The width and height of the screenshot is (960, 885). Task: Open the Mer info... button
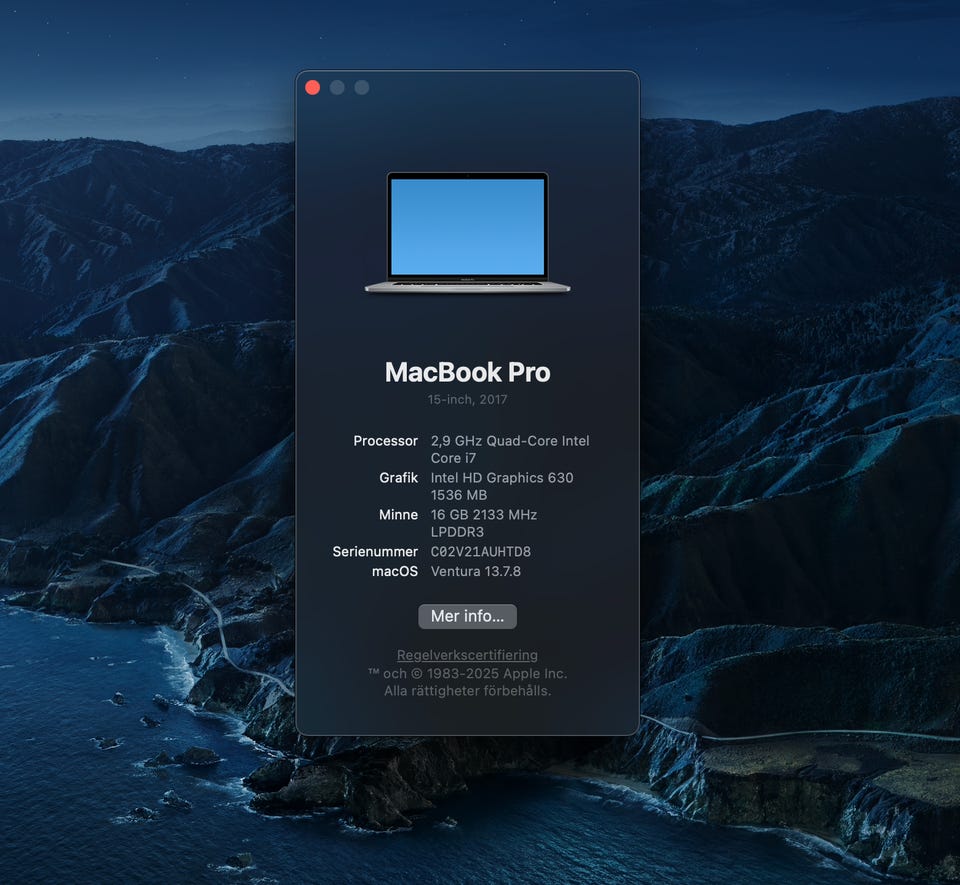467,616
